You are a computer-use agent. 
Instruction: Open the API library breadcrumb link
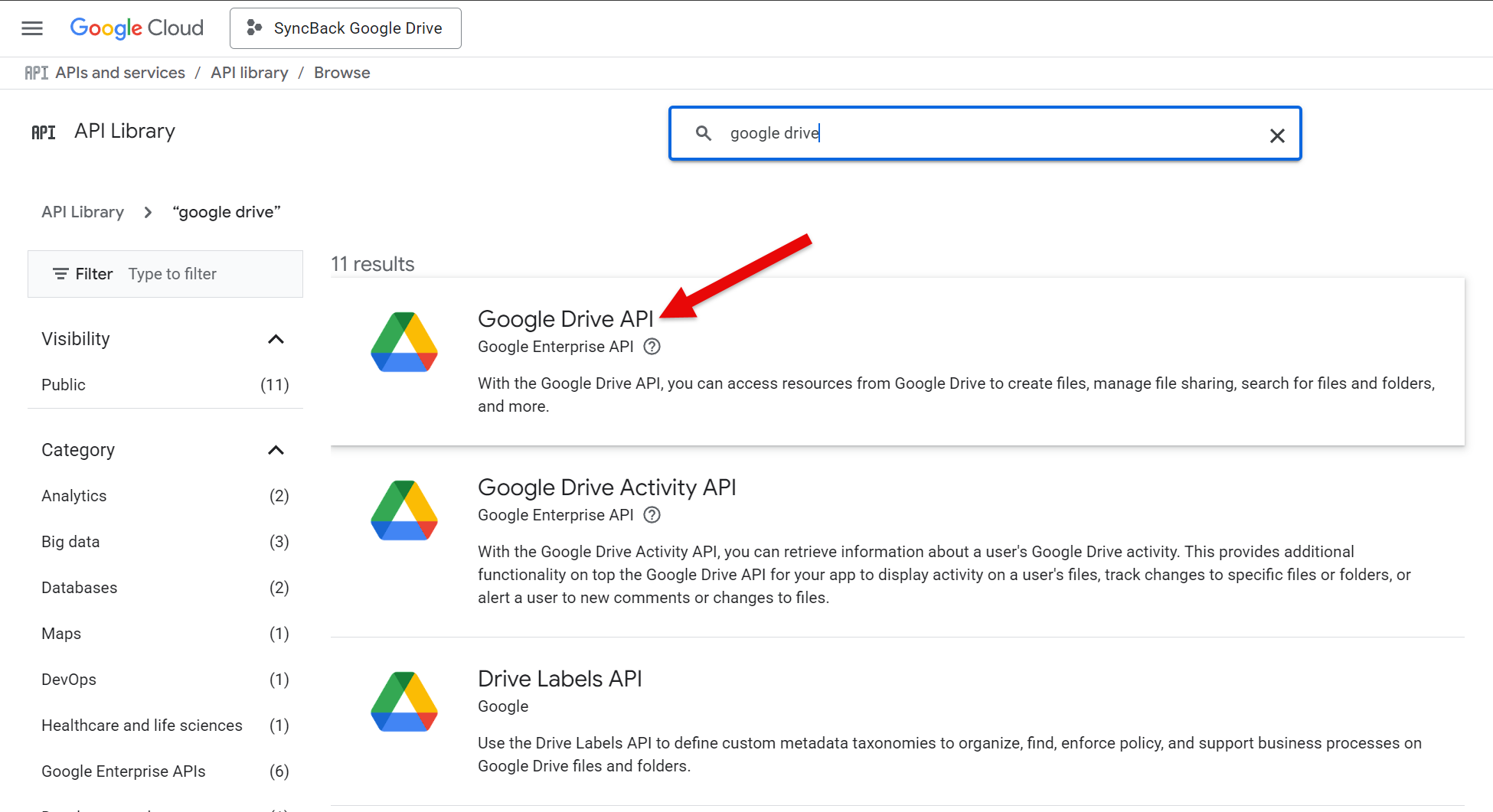click(250, 73)
